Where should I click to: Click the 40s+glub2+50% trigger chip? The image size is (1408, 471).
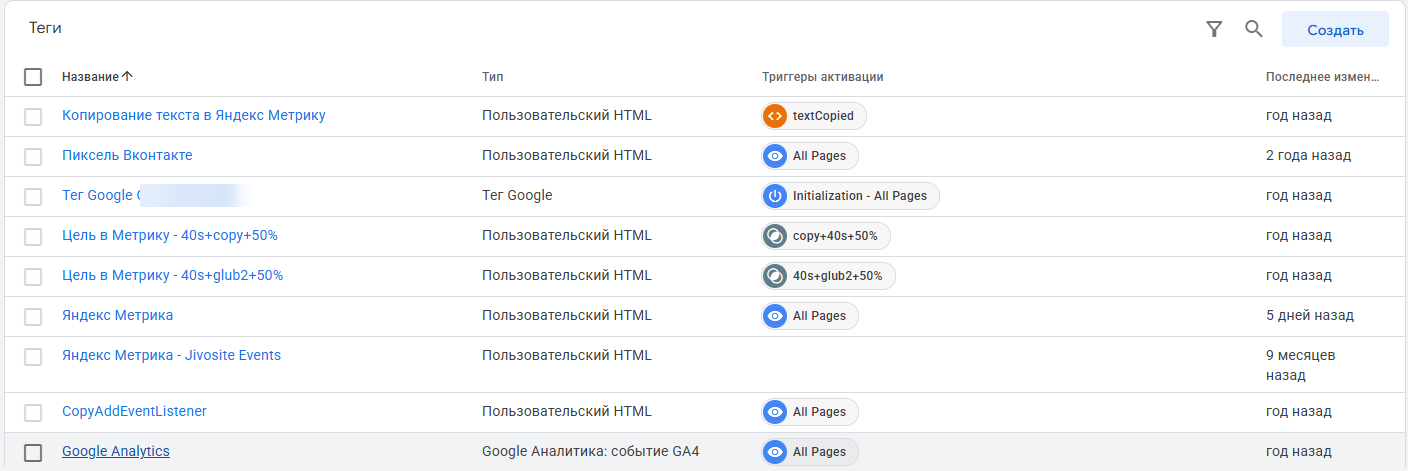click(828, 276)
